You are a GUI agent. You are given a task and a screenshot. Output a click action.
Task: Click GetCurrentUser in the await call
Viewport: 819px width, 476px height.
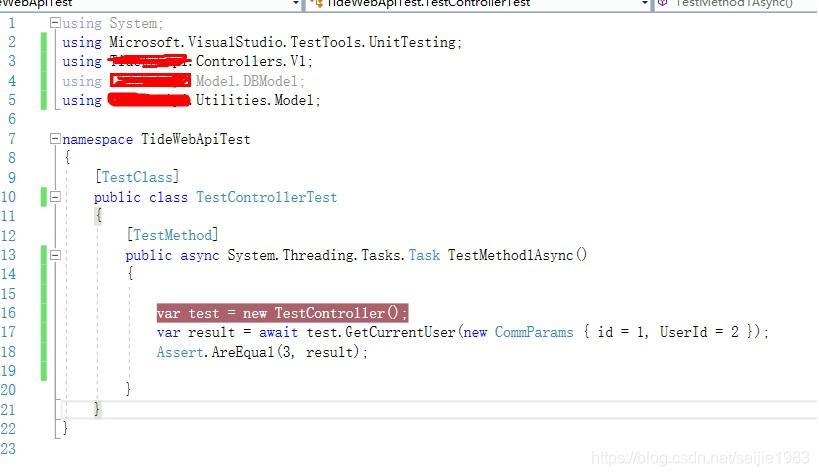click(x=400, y=332)
